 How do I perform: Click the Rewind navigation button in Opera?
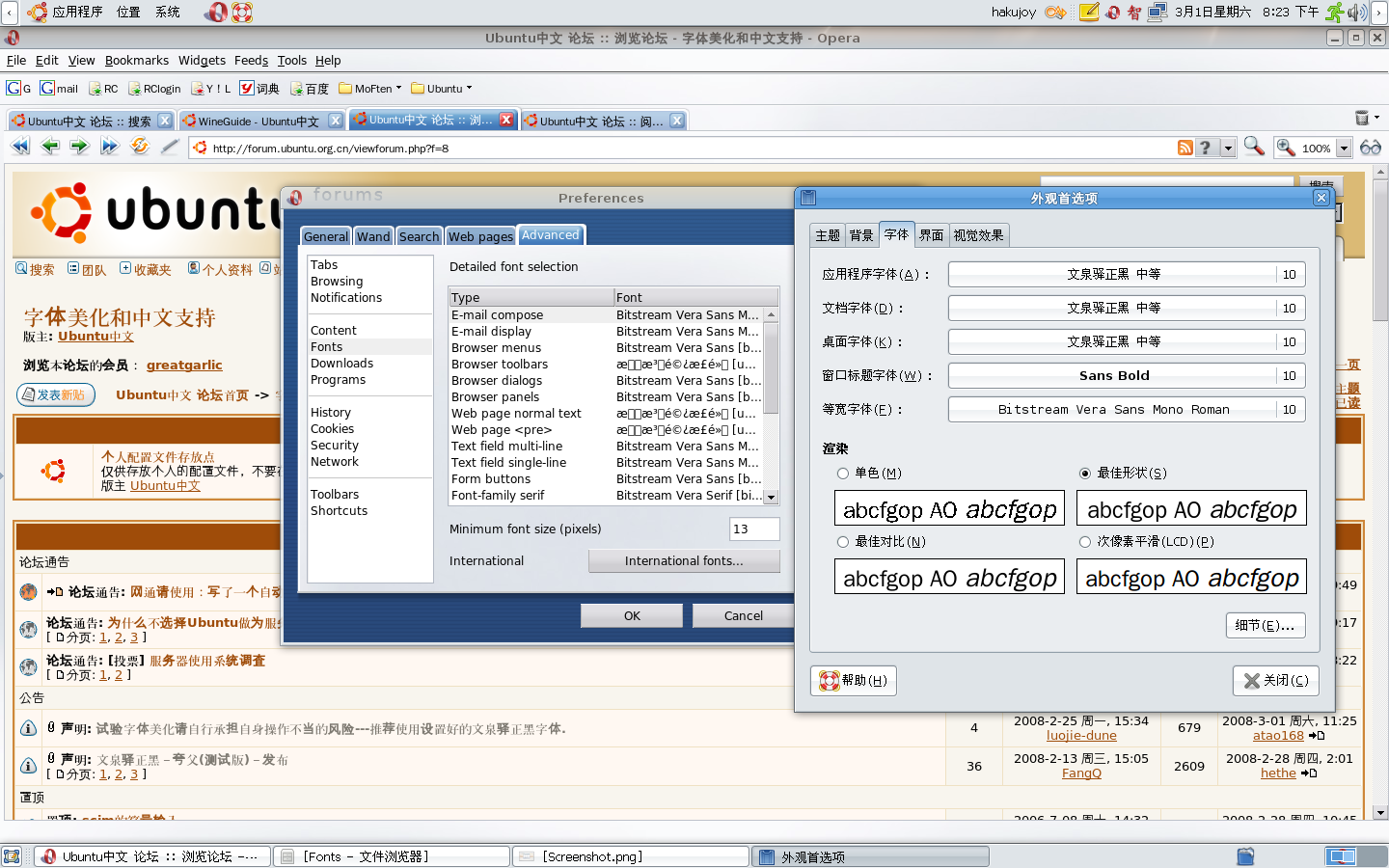(x=20, y=147)
